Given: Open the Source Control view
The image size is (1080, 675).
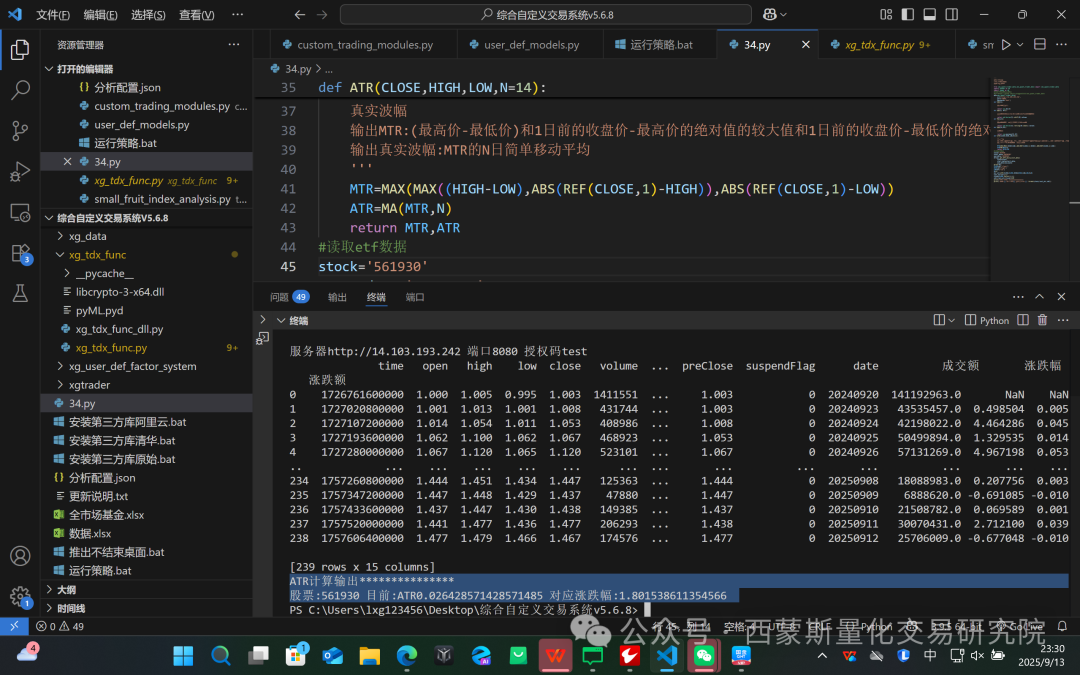Looking at the screenshot, I should 20,131.
